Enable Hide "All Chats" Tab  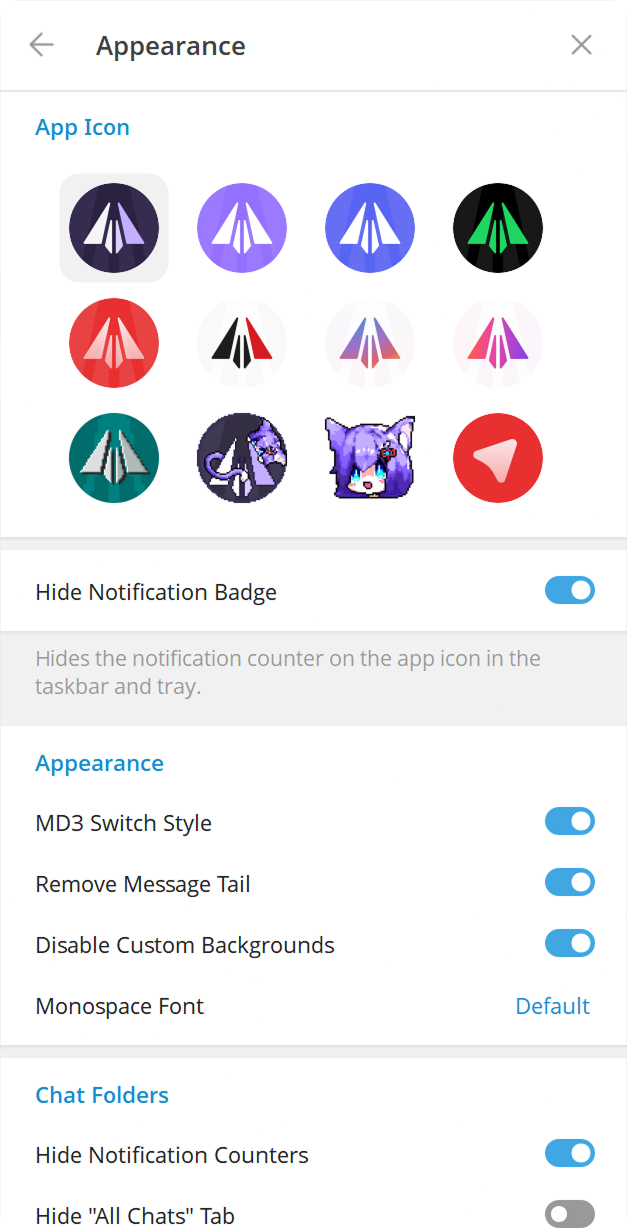[570, 1214]
